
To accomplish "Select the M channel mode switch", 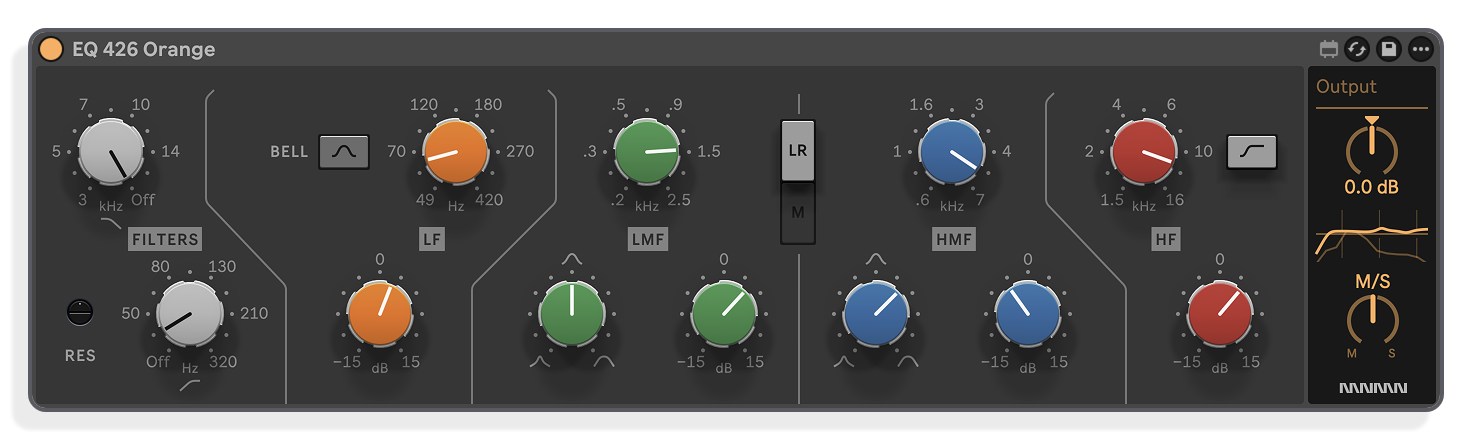I will tap(798, 212).
